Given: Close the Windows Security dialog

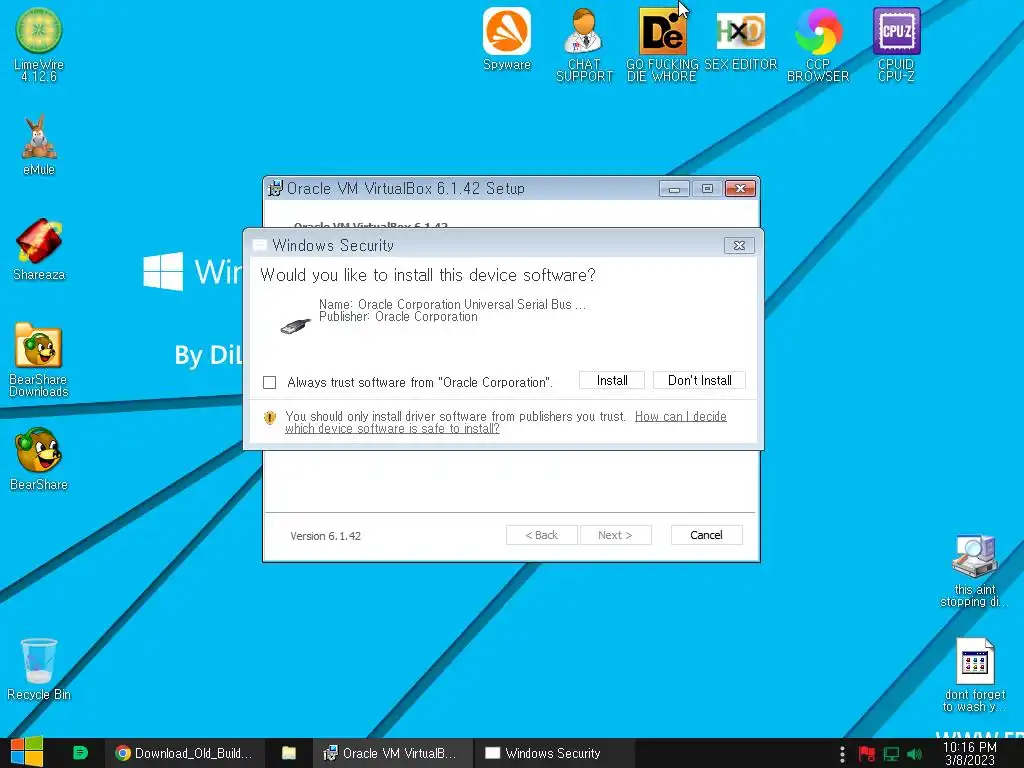Looking at the screenshot, I should pos(739,246).
